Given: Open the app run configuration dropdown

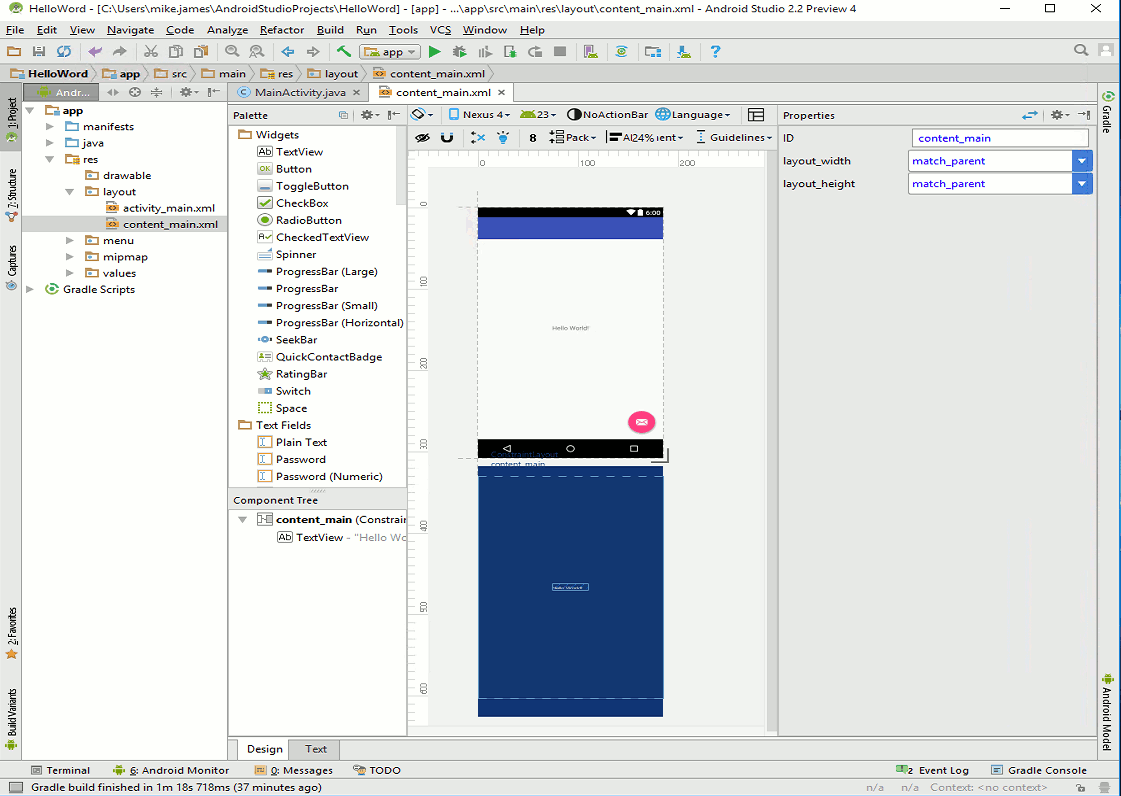Looking at the screenshot, I should 390,51.
